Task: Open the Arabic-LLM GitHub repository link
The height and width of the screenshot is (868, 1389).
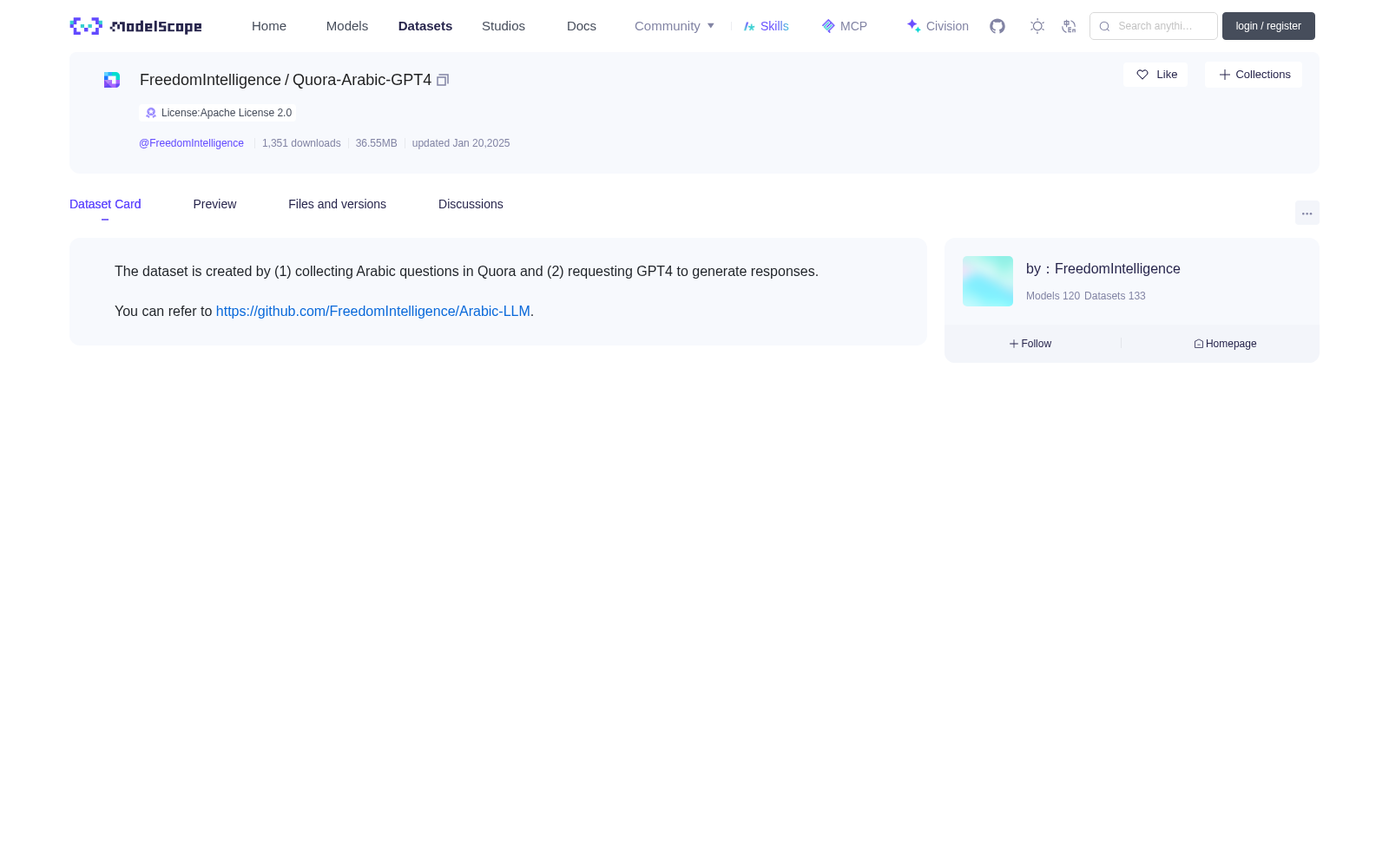Action: 373,311
